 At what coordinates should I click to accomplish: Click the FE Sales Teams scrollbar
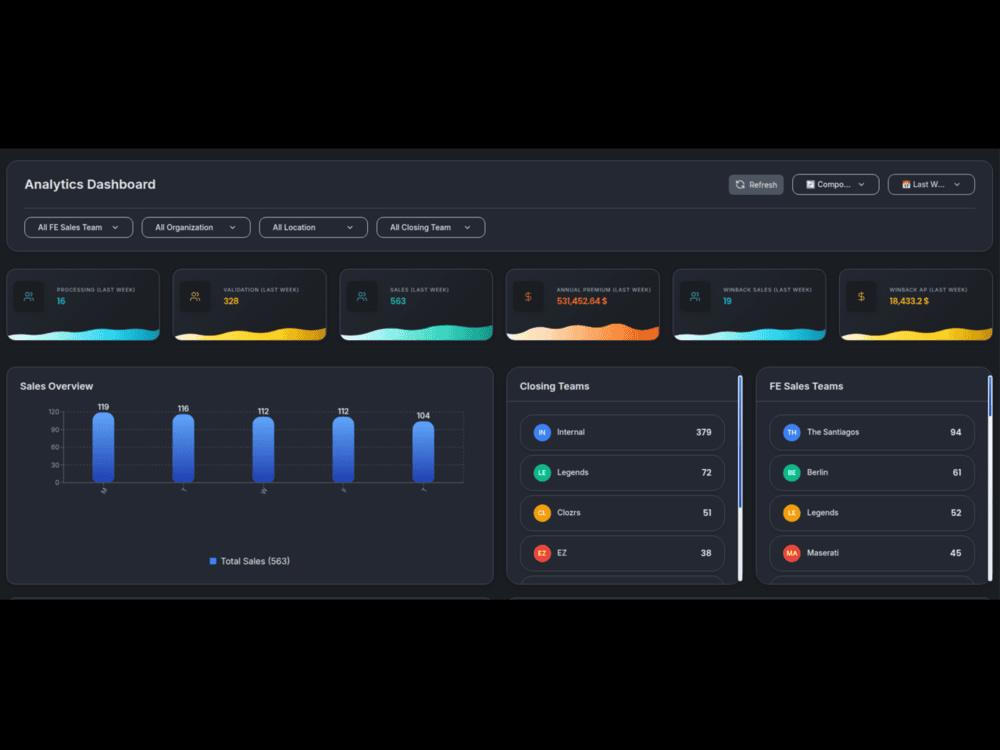(990, 397)
